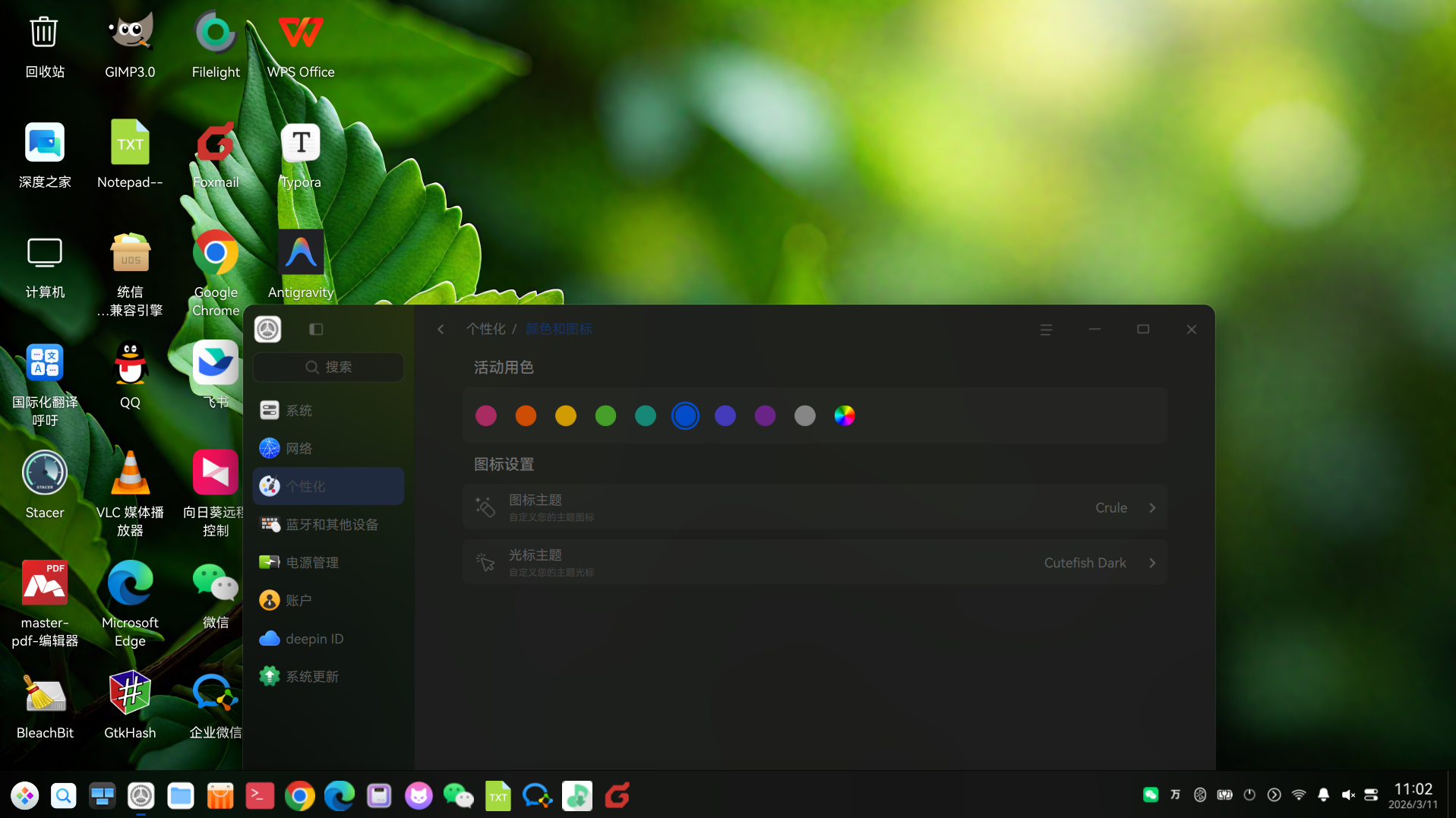This screenshot has width=1456, height=818.
Task: Open the clock in the taskbar
Action: pyautogui.click(x=1413, y=795)
